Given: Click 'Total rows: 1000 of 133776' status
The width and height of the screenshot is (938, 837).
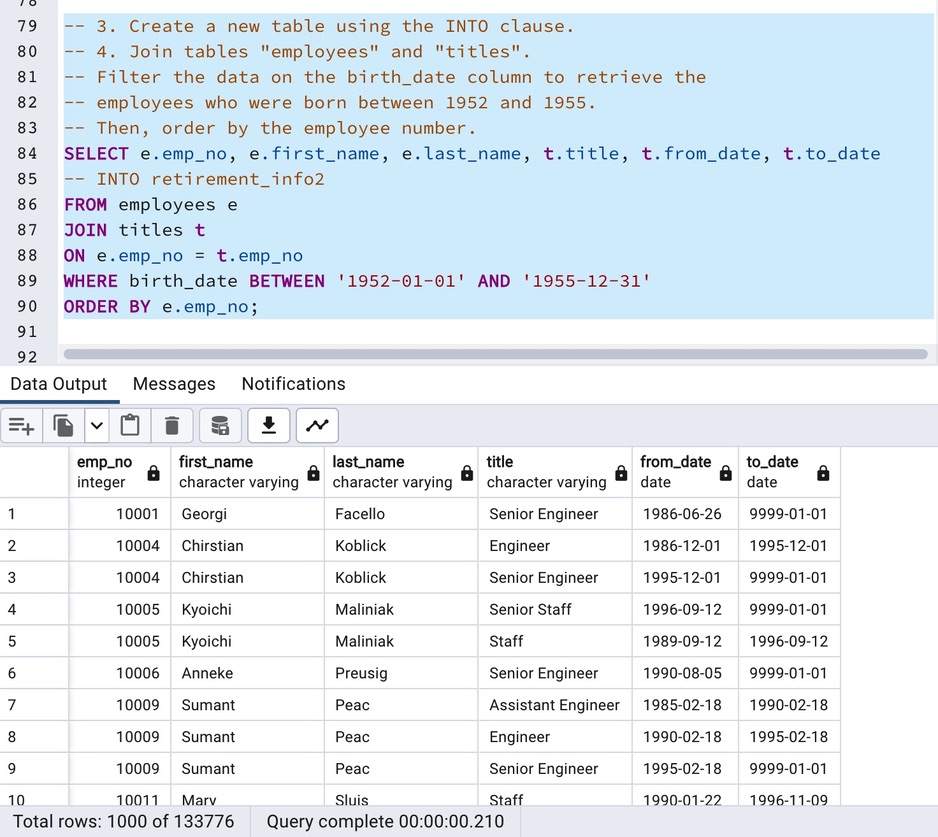Looking at the screenshot, I should coord(124,821).
